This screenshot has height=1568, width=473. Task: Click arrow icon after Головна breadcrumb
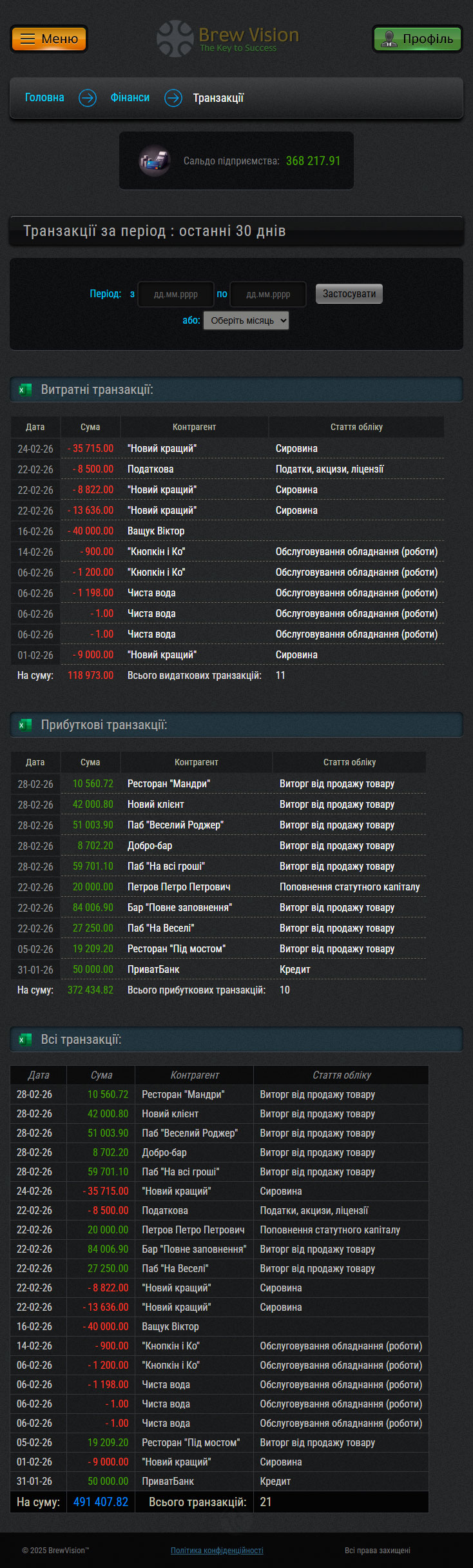(x=88, y=98)
